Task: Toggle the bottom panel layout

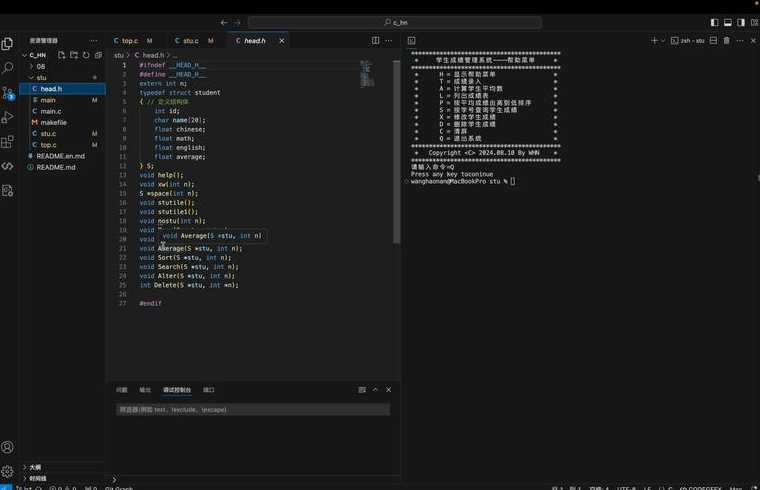Action: tap(728, 22)
